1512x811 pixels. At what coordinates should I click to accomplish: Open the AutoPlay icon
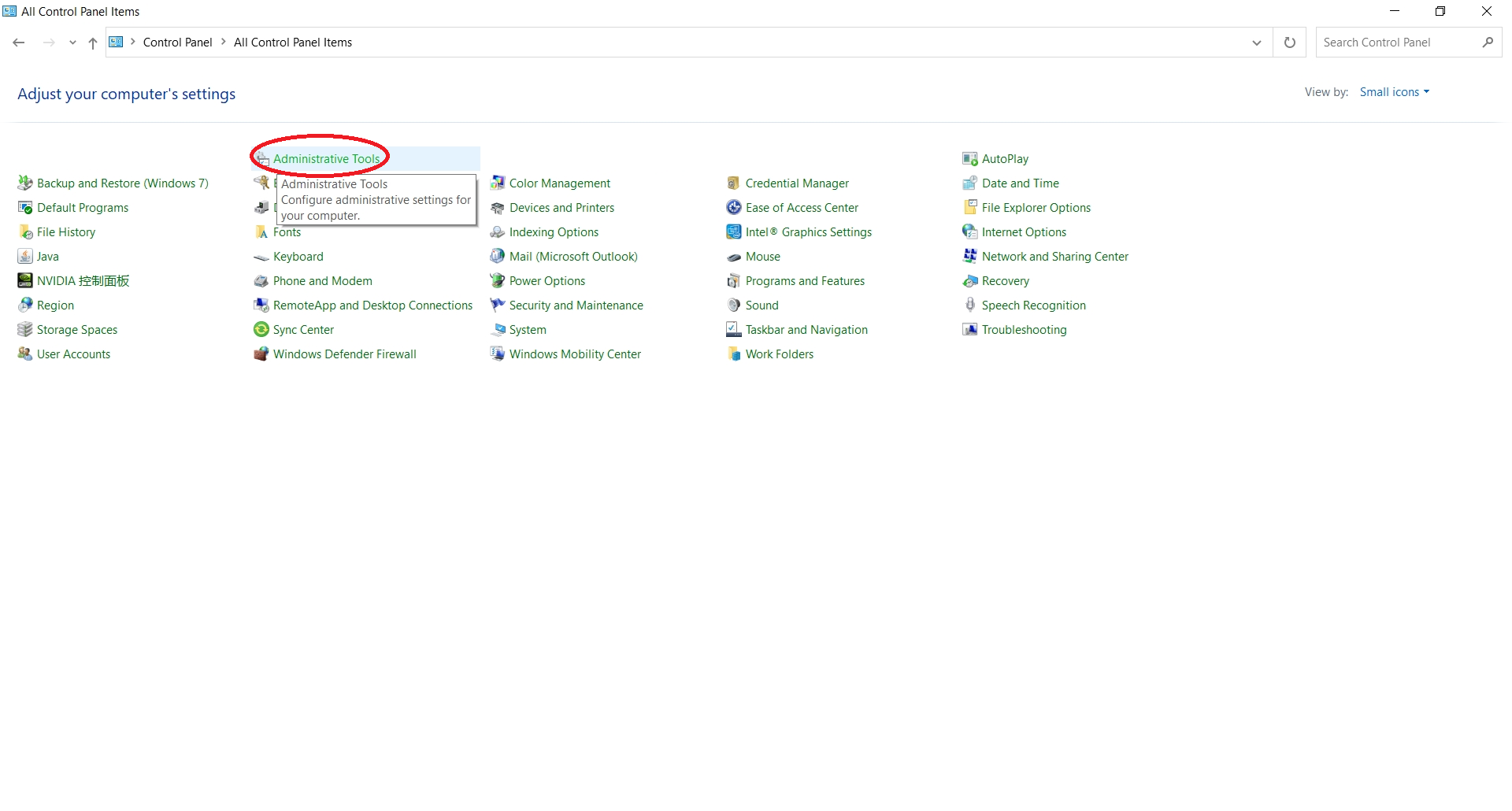[970, 159]
